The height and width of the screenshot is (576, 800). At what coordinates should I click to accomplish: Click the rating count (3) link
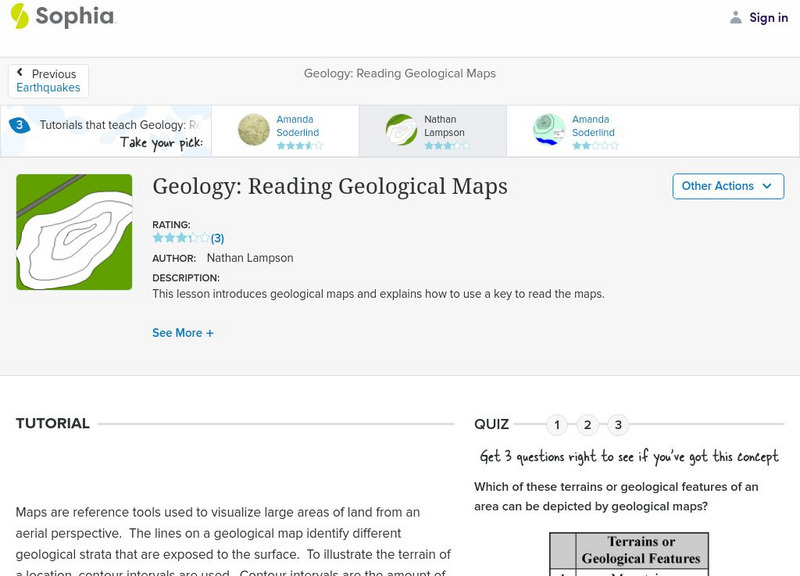[x=217, y=238]
